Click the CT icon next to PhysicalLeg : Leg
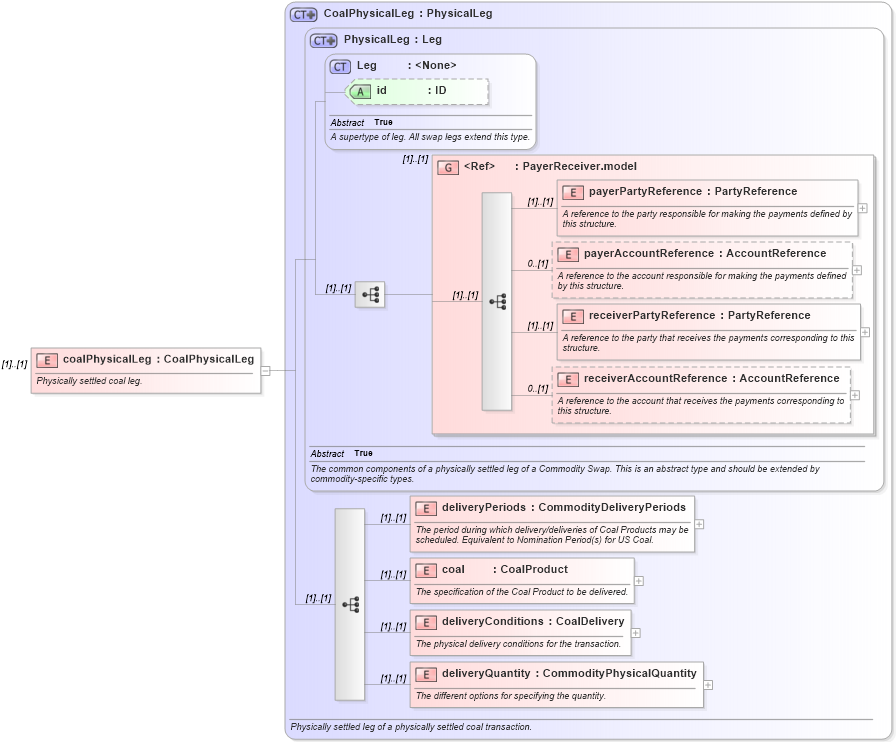Image resolution: width=896 pixels, height=742 pixels. click(x=323, y=41)
